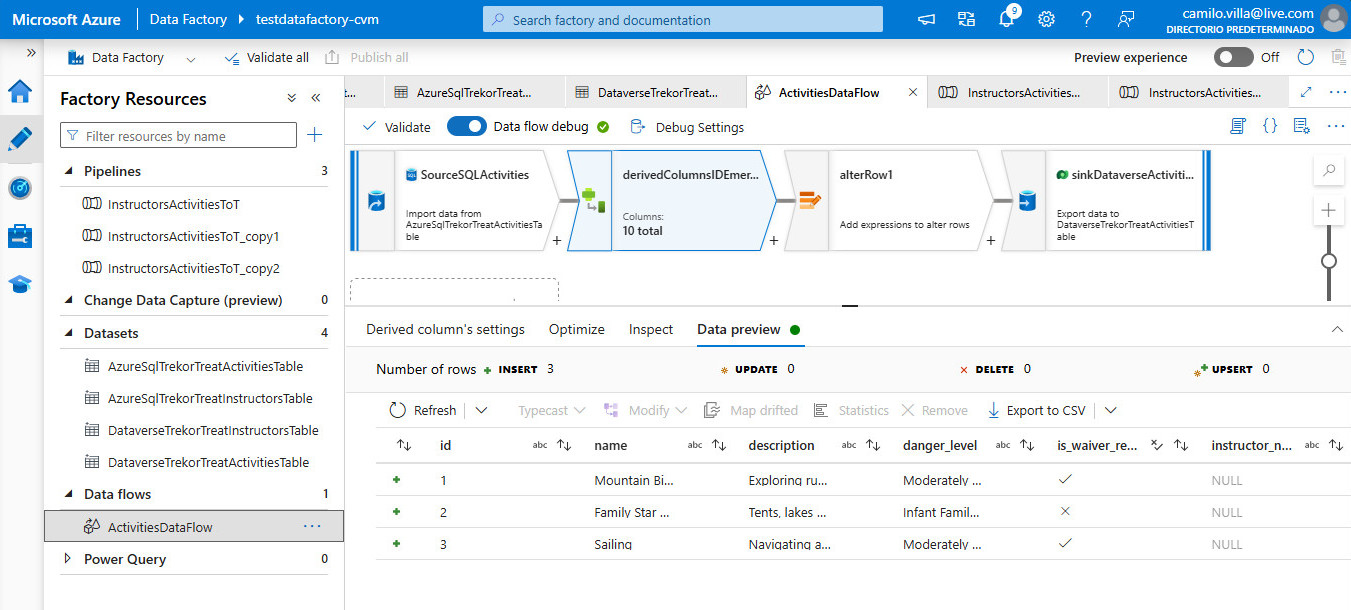Open the help question mark
This screenshot has height=610, width=1351.
point(1087,20)
